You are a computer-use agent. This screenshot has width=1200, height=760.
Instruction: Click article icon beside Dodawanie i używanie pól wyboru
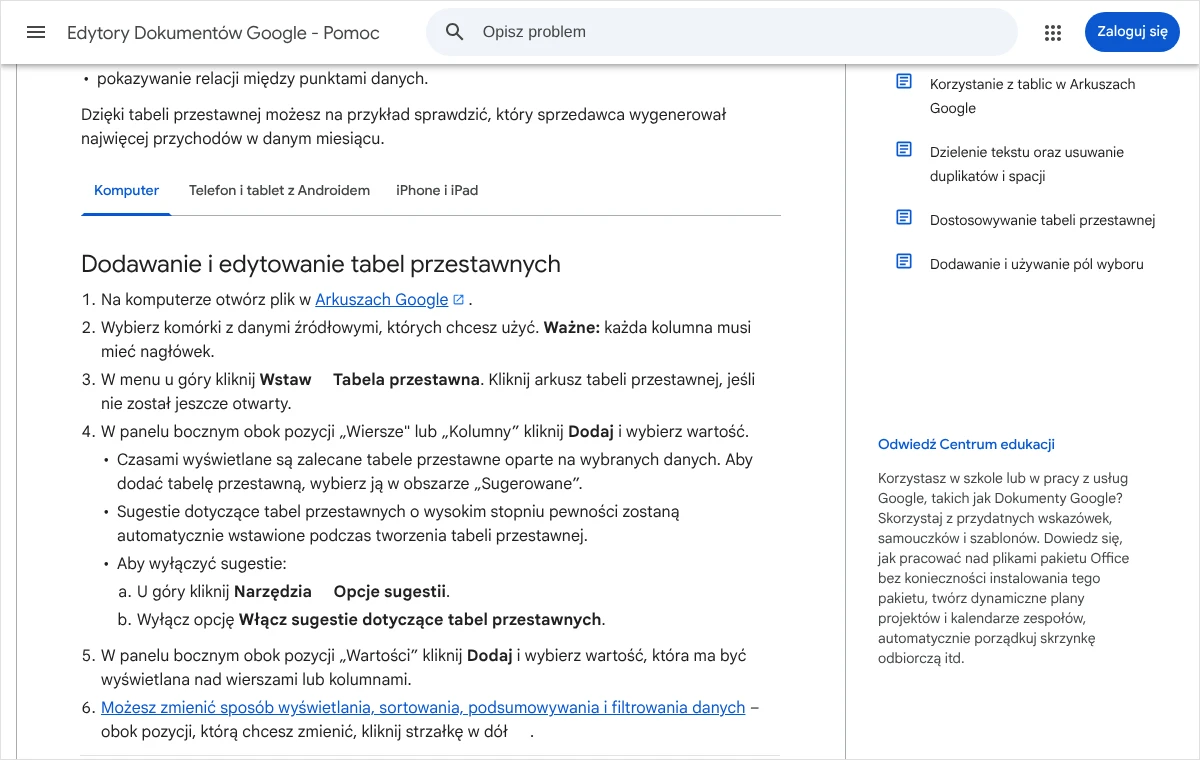coord(904,261)
